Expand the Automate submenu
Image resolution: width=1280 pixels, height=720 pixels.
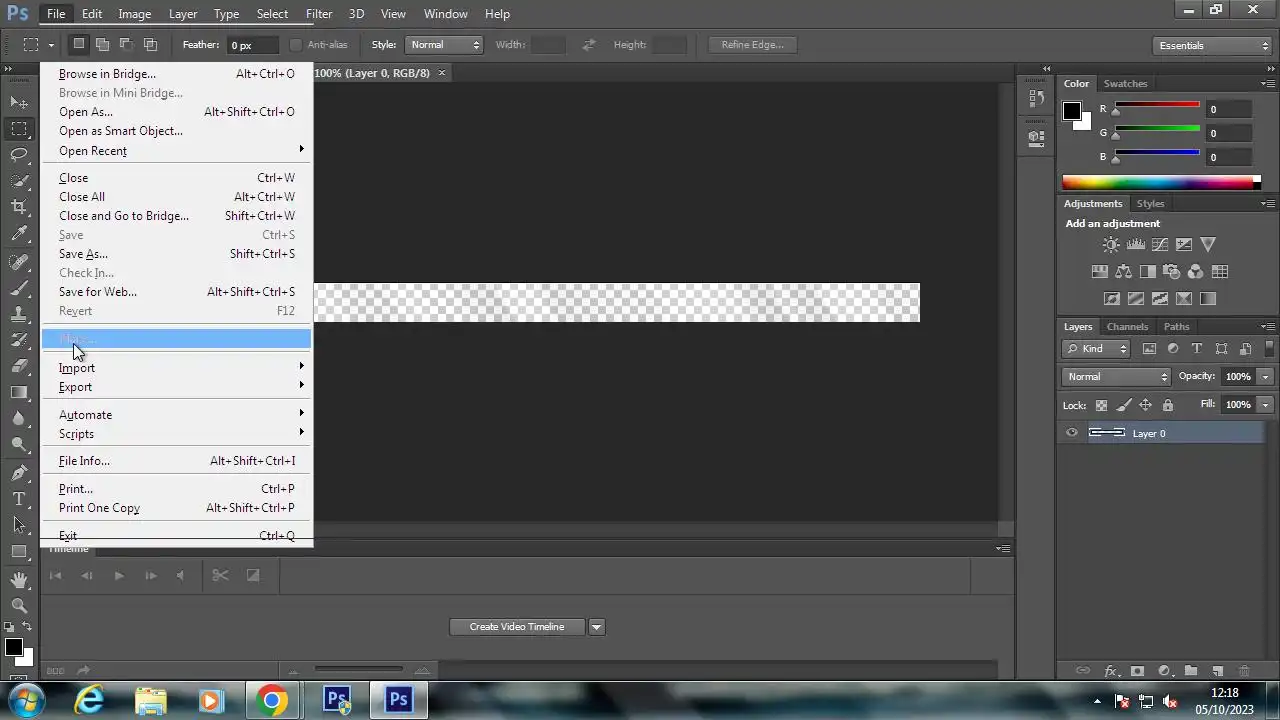177,414
